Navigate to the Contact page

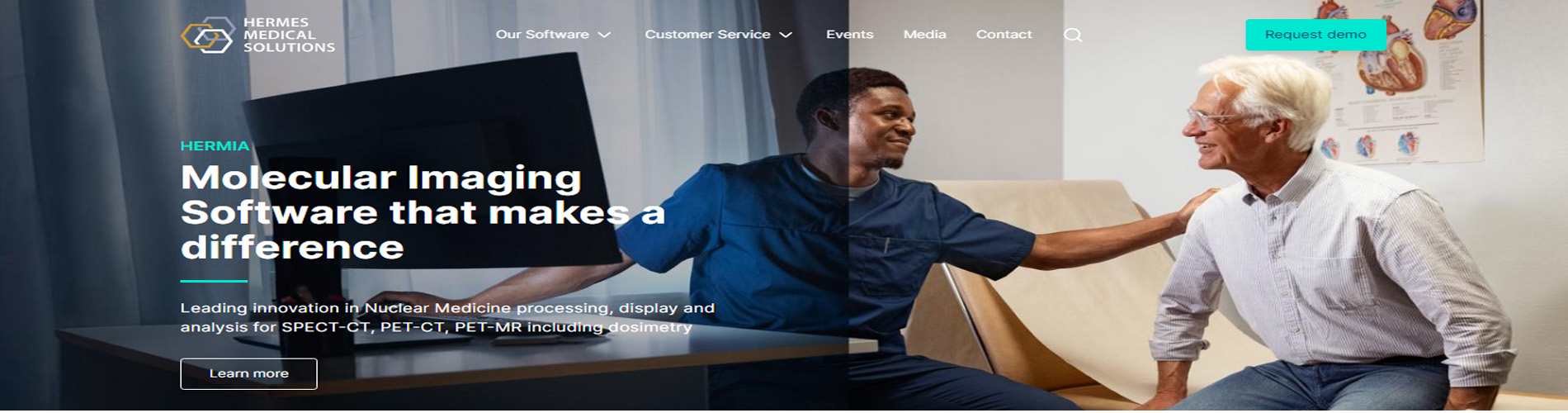coord(1004,35)
